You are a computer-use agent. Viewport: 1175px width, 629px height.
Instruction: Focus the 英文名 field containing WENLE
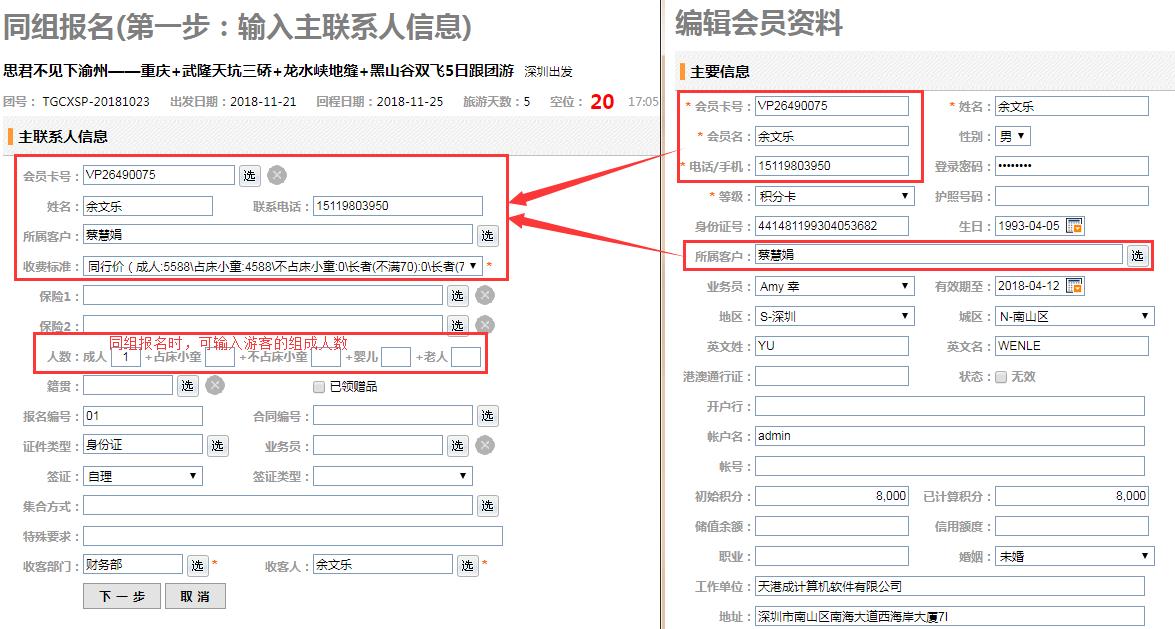[1072, 346]
